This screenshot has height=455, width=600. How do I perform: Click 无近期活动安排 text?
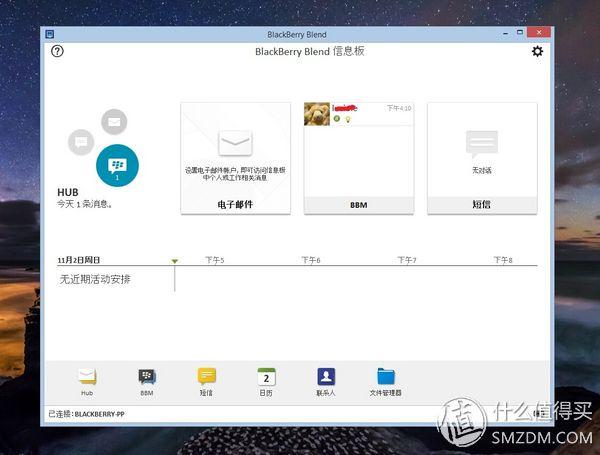tap(95, 279)
